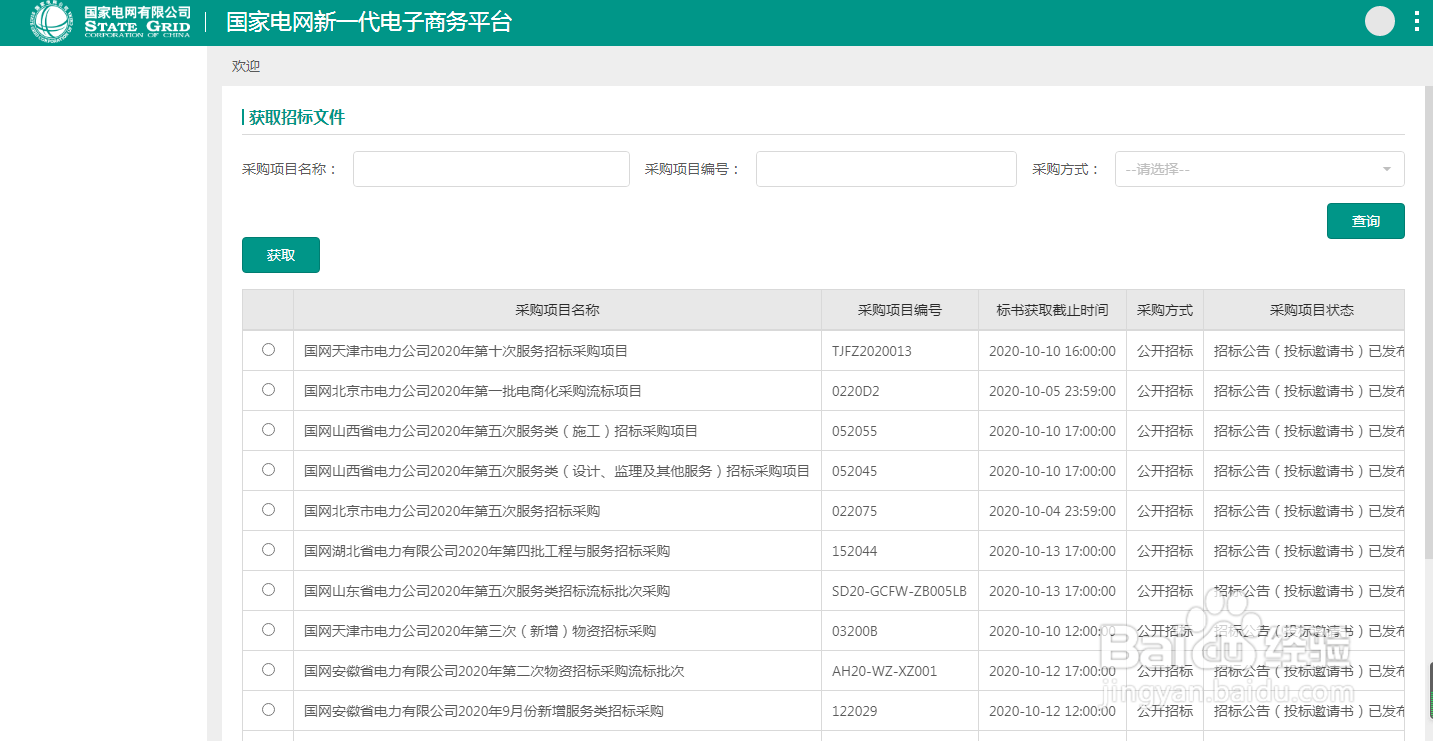The image size is (1433, 741).
Task: Click the 国家电网新一代电子商务平台 title
Action: click(368, 21)
